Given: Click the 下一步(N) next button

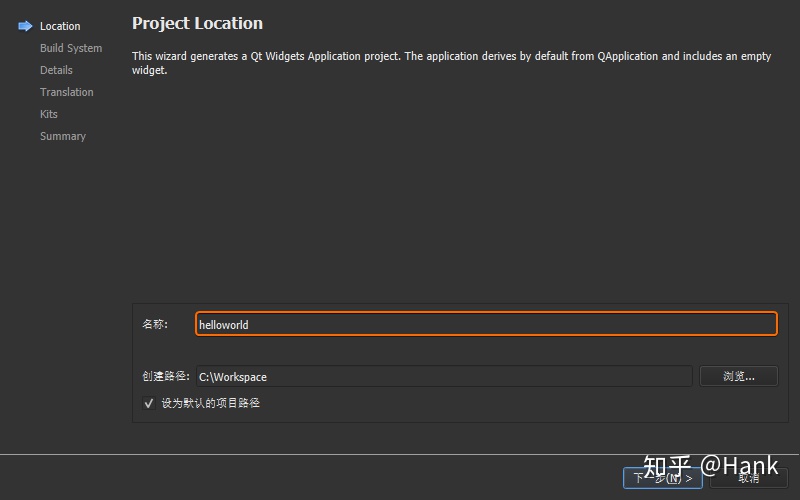Looking at the screenshot, I should [x=663, y=478].
